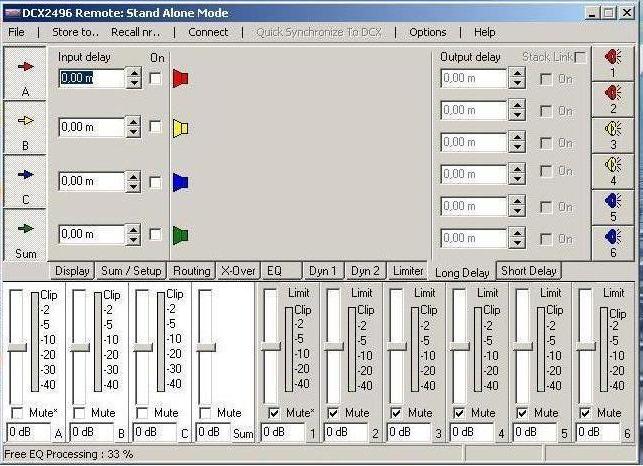Unmute output channel 6
This screenshot has width=643, height=466.
(x=585, y=413)
